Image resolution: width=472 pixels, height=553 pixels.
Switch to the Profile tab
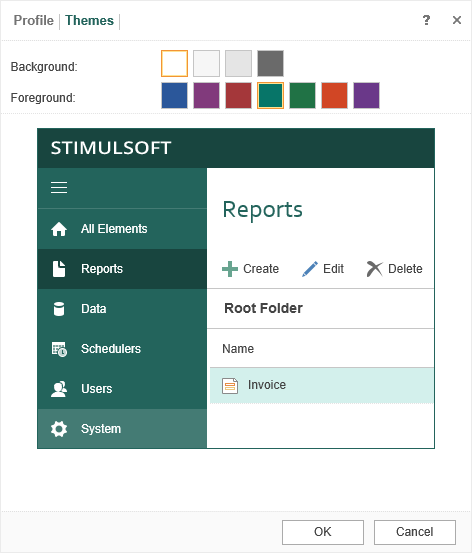coord(34,20)
